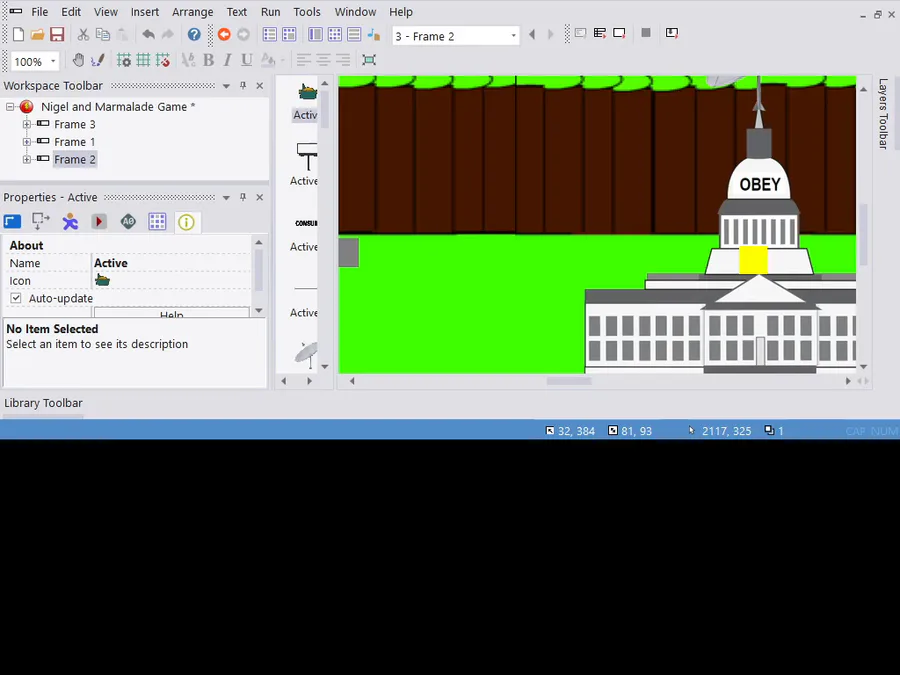The image size is (900, 675).
Task: Select the CONSUME Active object in list
Action: (304, 235)
